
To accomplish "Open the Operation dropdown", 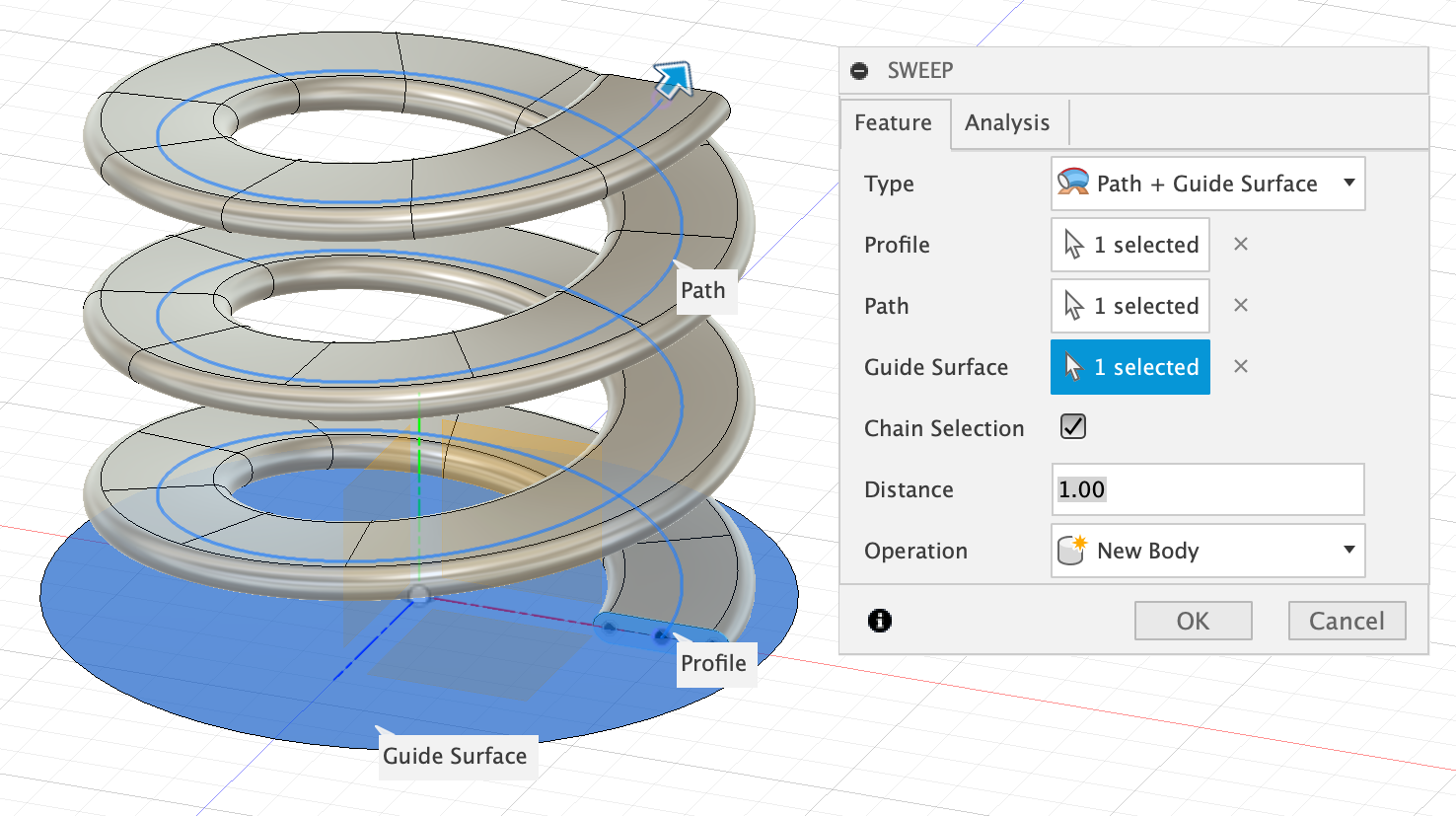I will (1349, 551).
